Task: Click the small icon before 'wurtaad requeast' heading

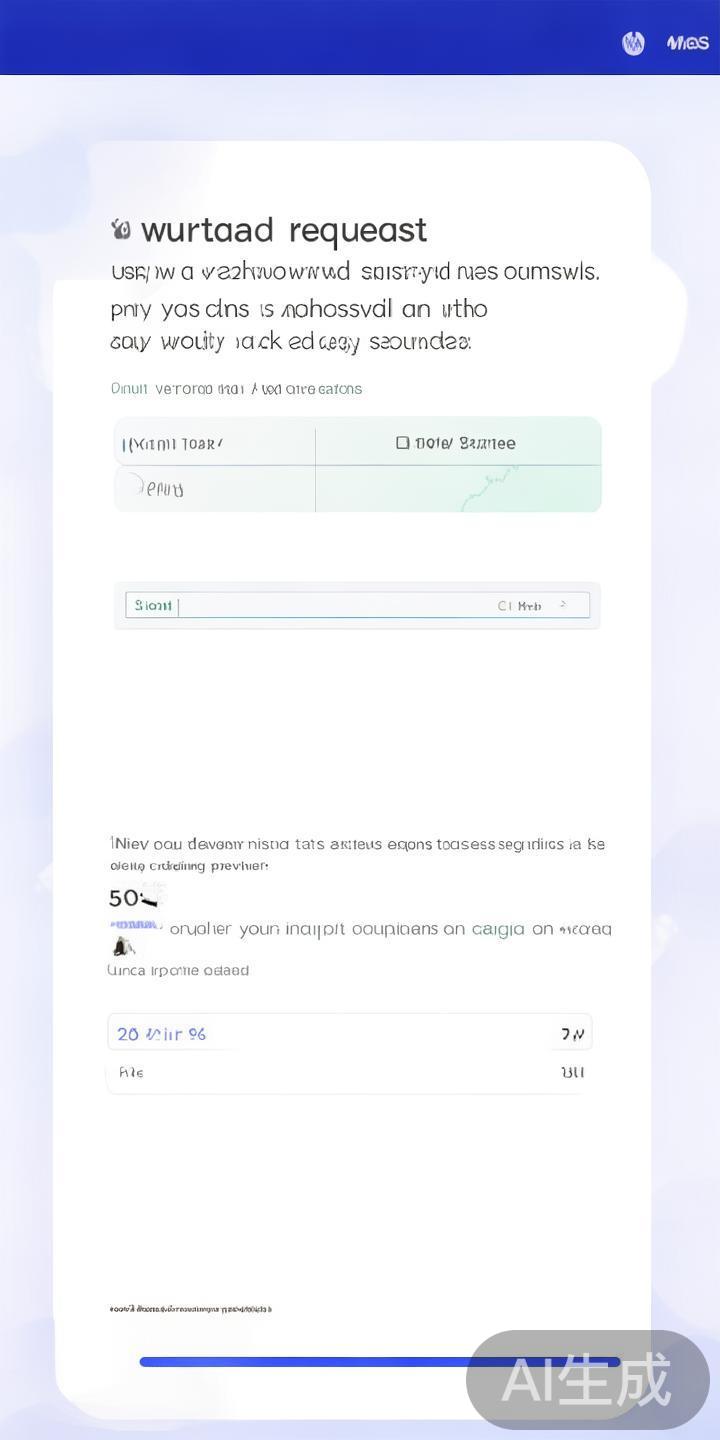Action: tap(121, 230)
